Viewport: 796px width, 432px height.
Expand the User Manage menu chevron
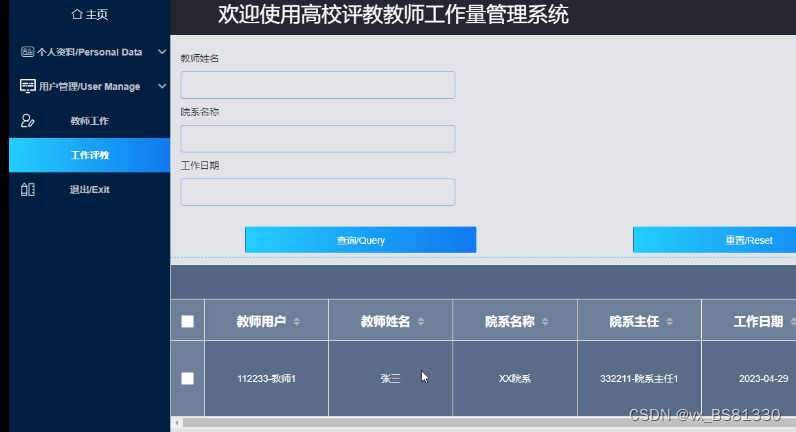pos(162,86)
